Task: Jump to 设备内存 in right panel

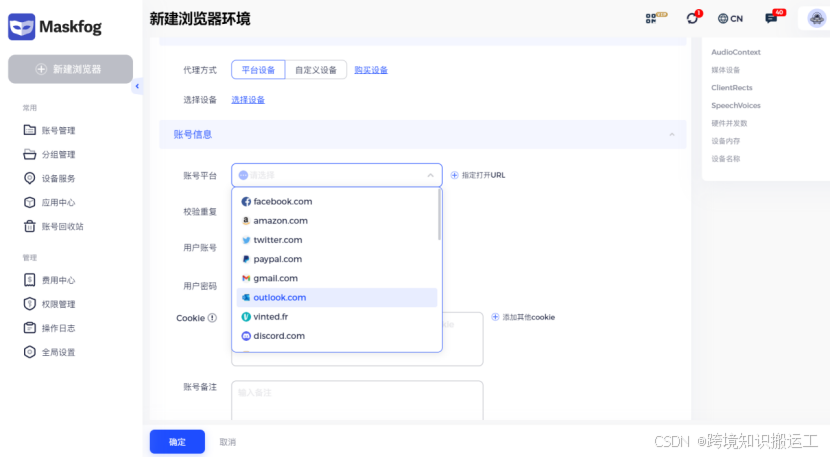Action: pyautogui.click(x=725, y=141)
